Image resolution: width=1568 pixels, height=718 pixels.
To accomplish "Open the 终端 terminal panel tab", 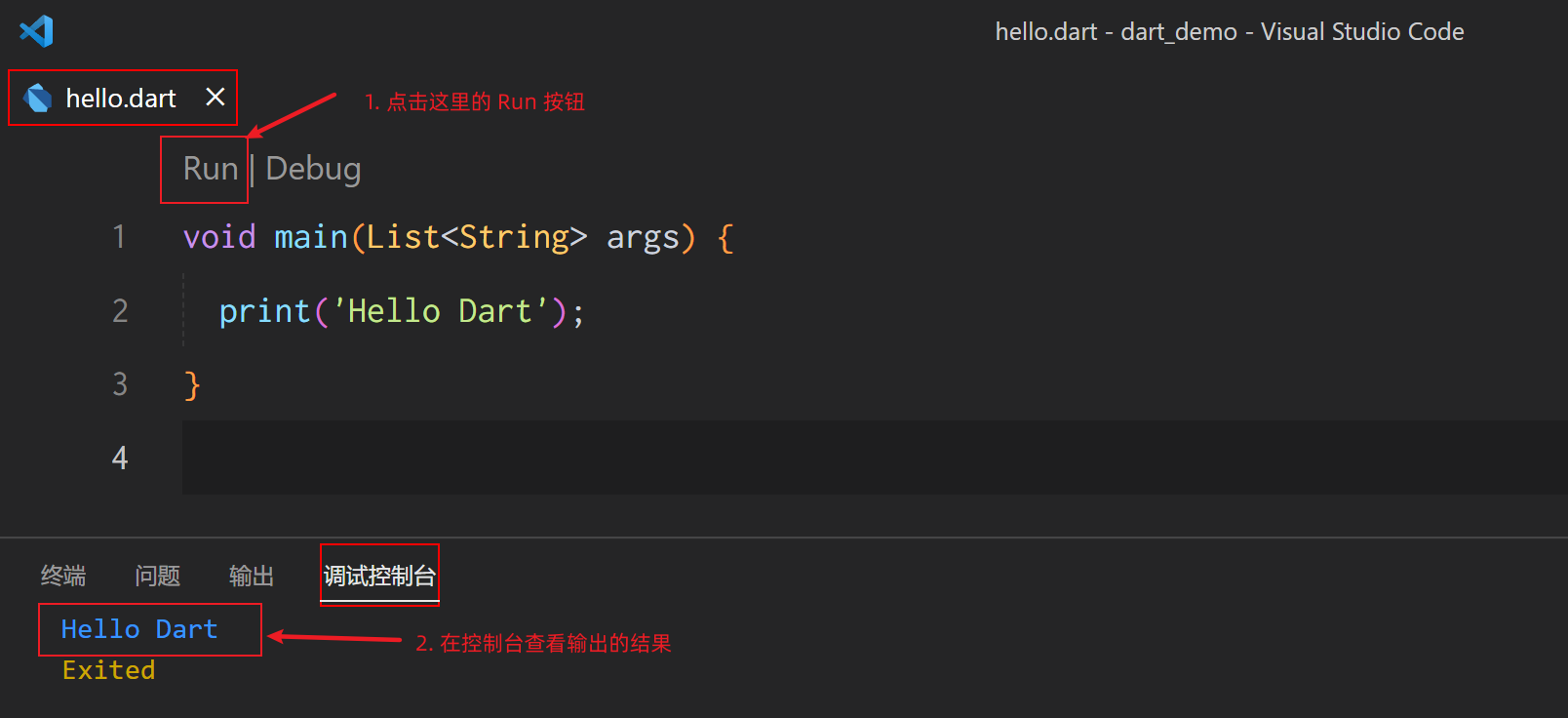I will (x=63, y=576).
